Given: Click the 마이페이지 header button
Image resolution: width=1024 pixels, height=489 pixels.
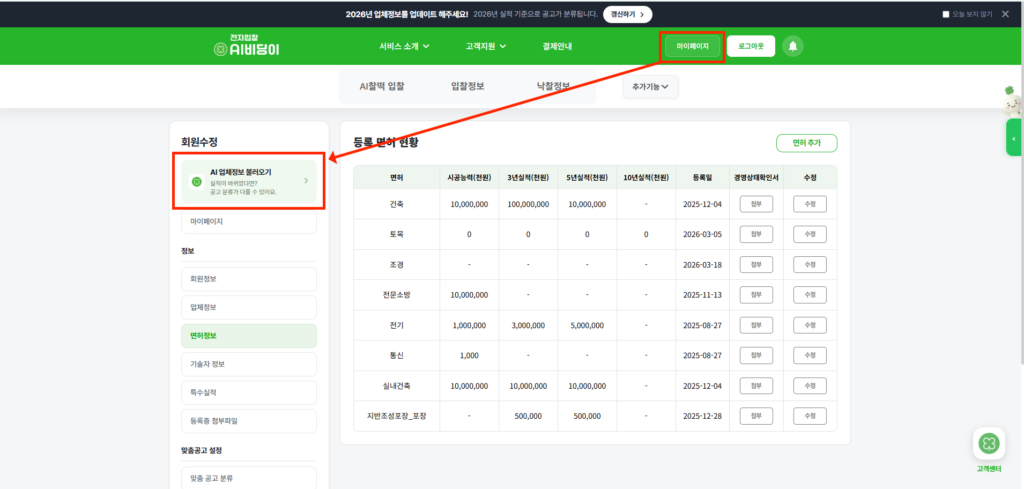Looking at the screenshot, I should coord(692,46).
